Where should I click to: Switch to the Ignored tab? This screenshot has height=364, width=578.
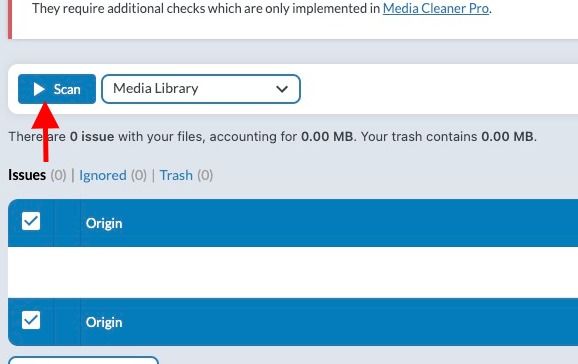pos(103,175)
